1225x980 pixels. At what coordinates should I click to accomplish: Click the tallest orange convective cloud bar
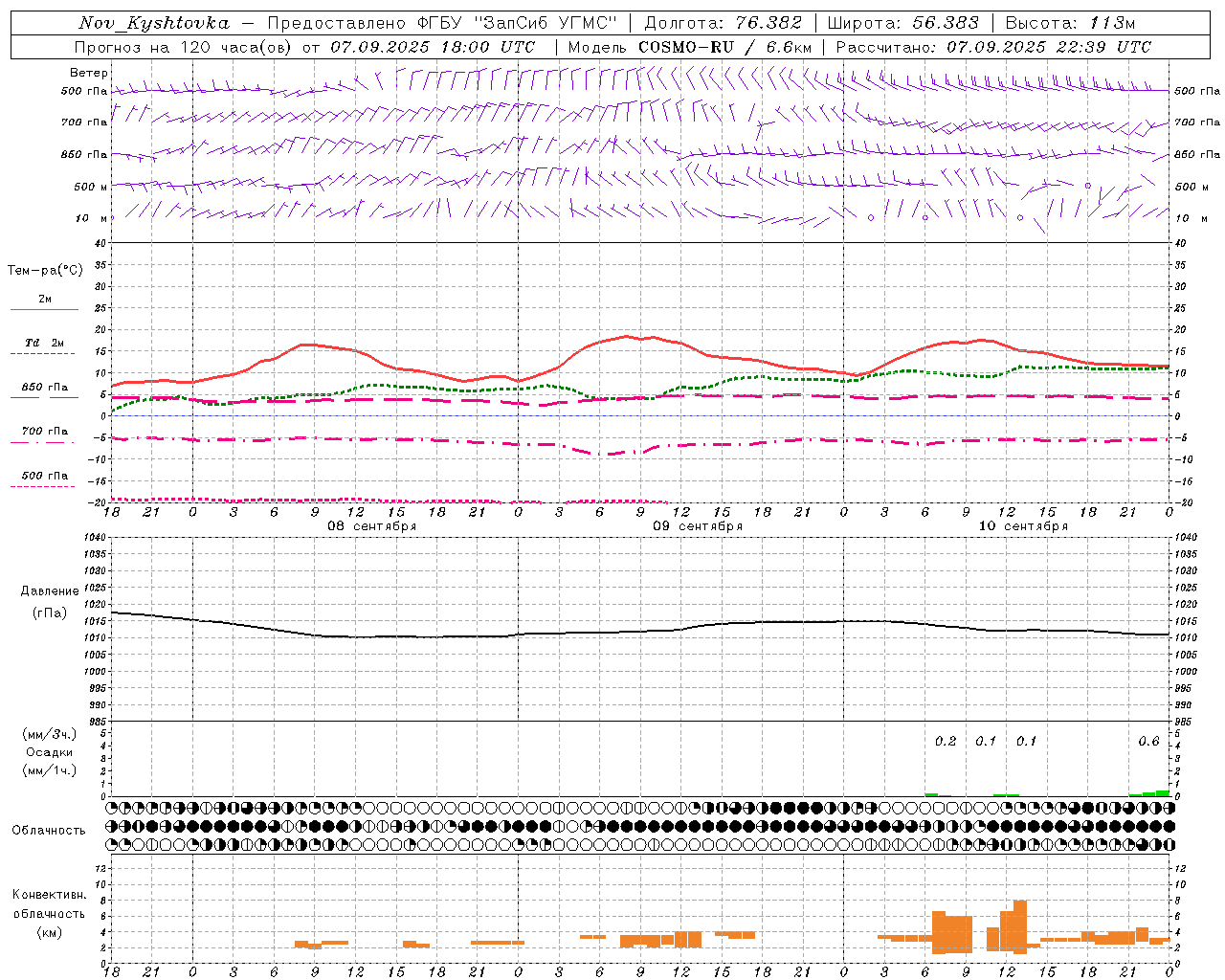click(1020, 926)
